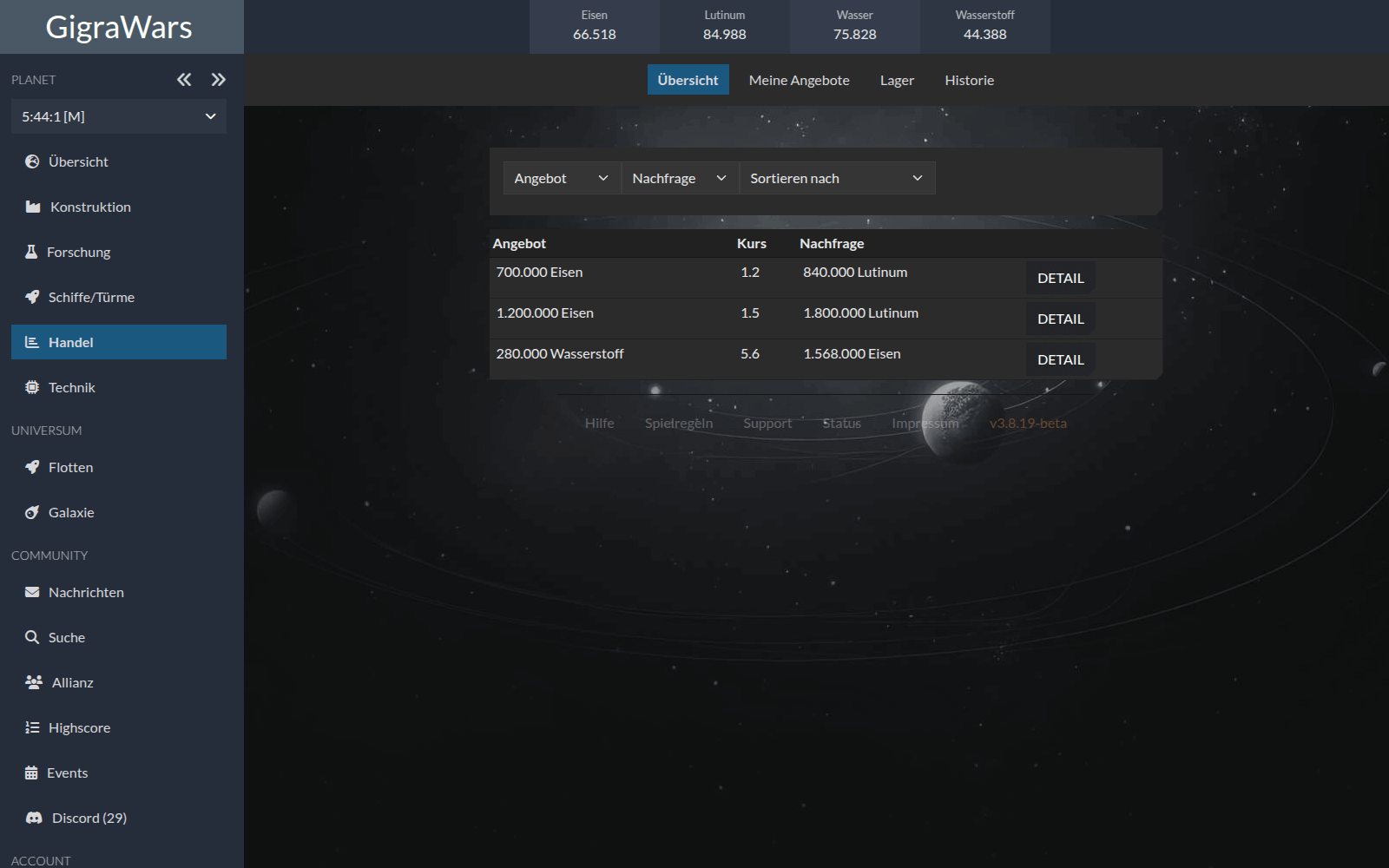Open Flotten in the sidebar
This screenshot has width=1389, height=868.
pyautogui.click(x=119, y=467)
